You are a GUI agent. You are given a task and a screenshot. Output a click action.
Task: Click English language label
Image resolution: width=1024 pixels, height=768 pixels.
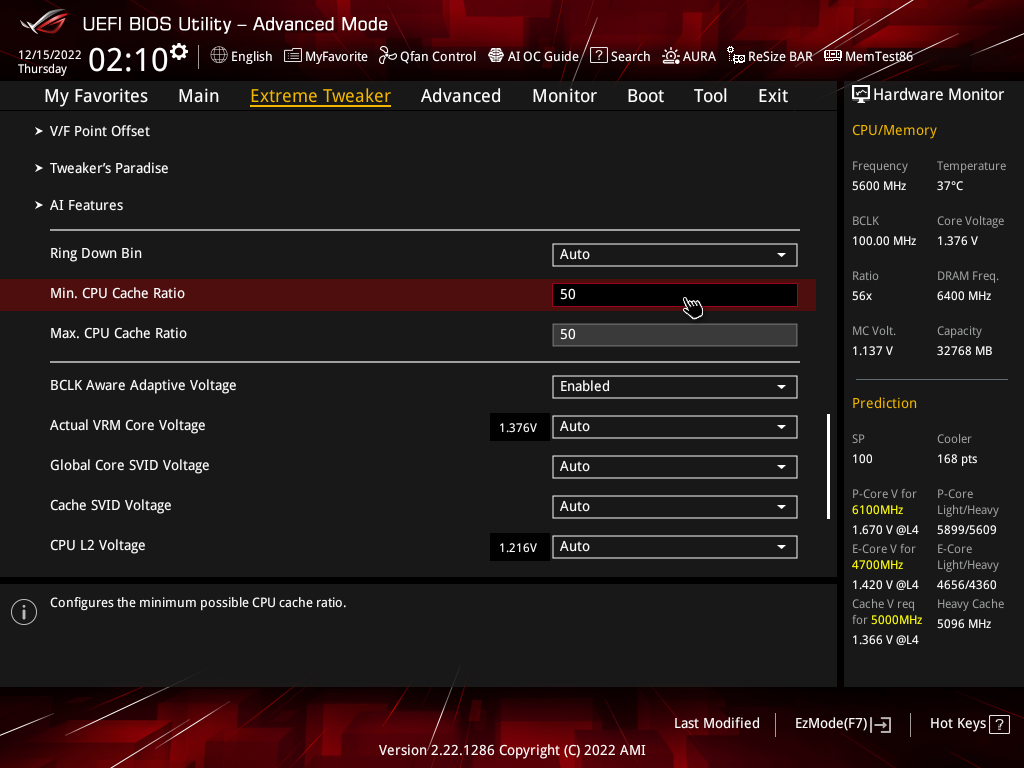[x=251, y=57]
